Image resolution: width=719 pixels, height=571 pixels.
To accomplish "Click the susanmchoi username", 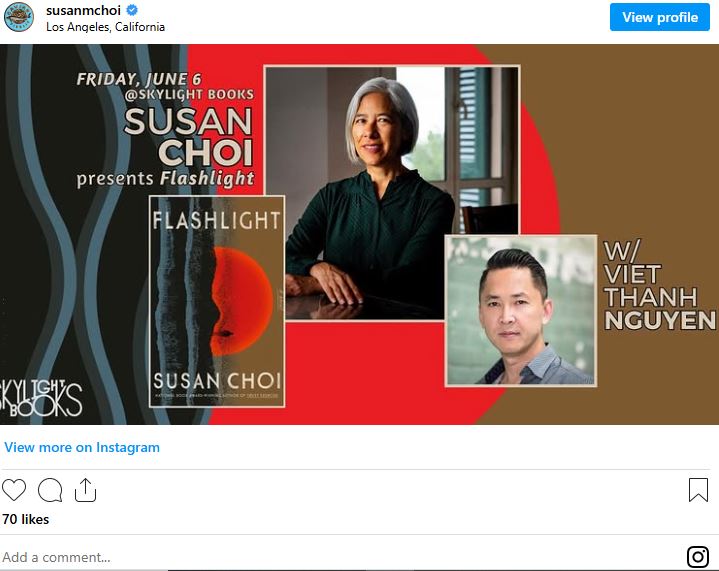I will [x=83, y=10].
